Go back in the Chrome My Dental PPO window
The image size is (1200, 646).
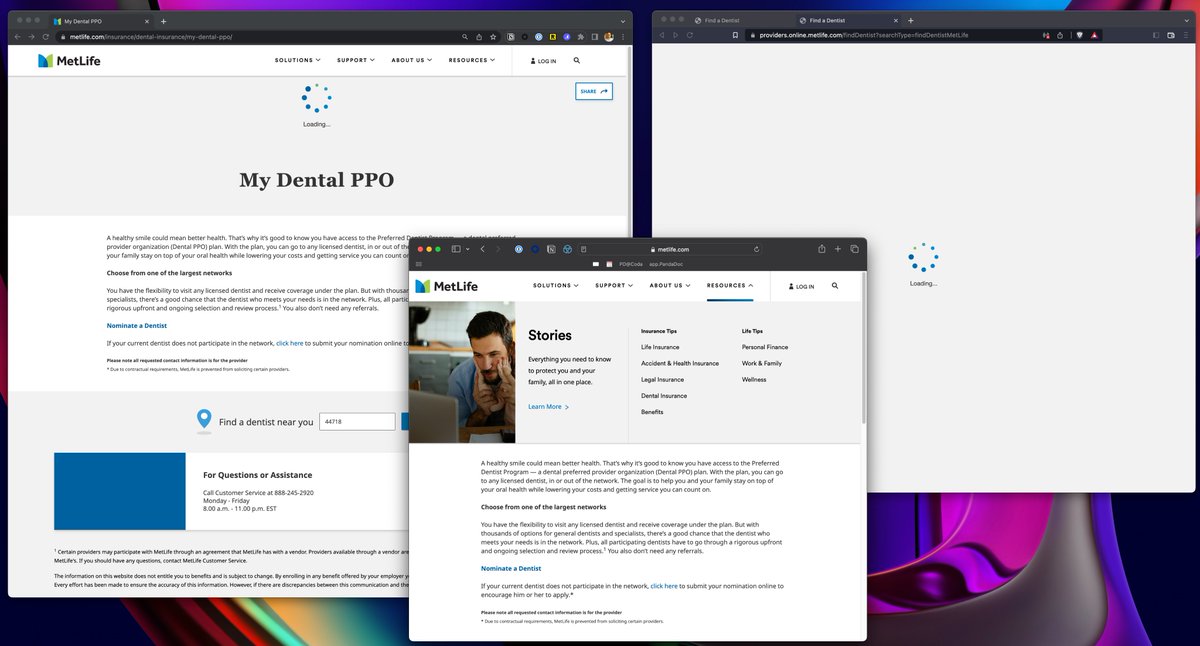[x=17, y=37]
